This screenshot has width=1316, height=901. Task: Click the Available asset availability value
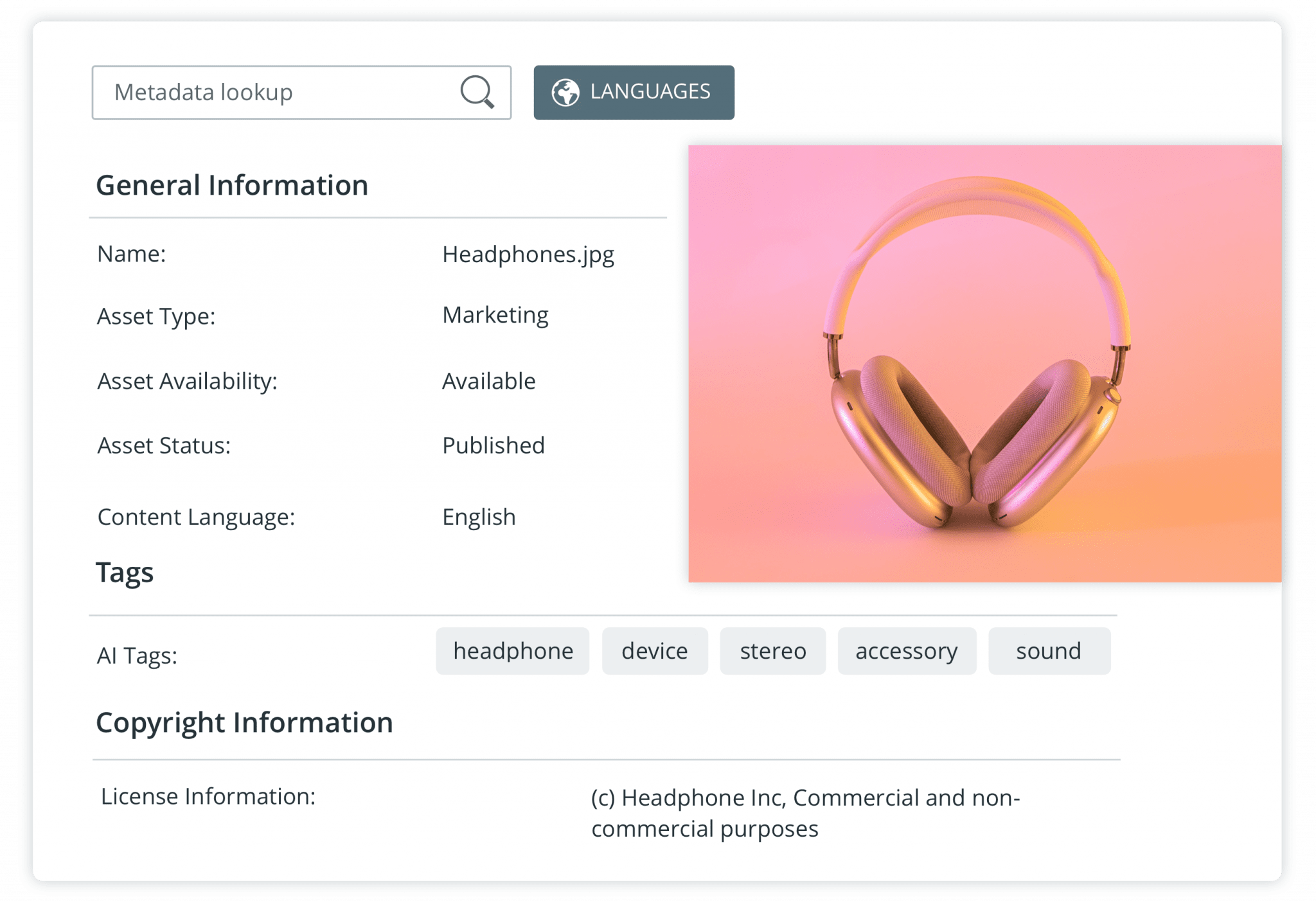[487, 380]
